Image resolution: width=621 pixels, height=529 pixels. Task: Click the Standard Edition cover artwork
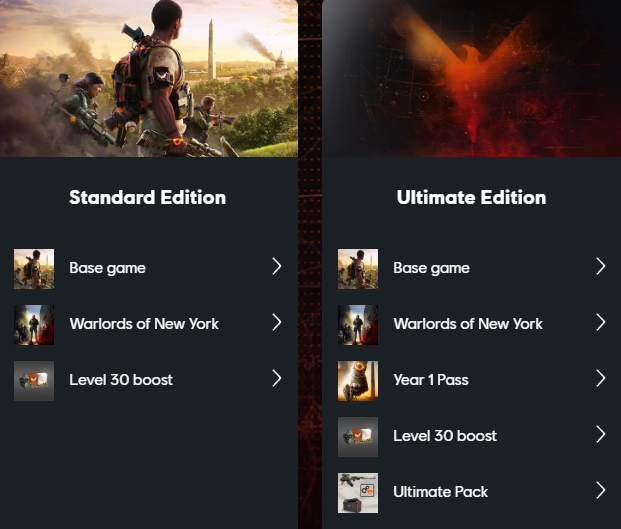coord(149,78)
